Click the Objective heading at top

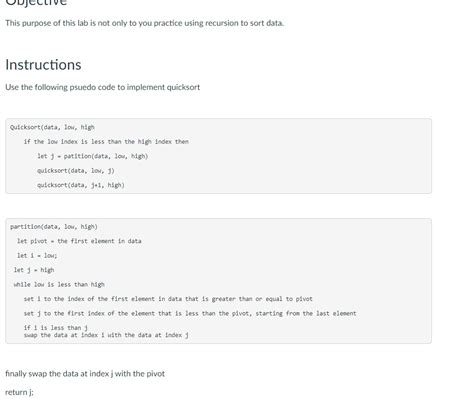[x=36, y=3]
